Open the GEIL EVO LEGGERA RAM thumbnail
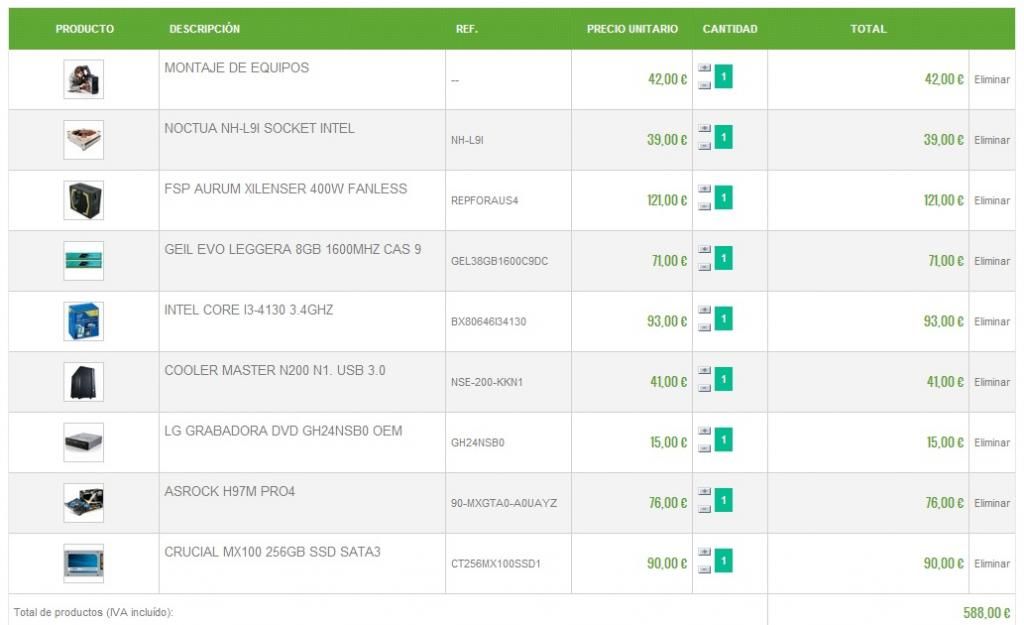Screen dimensions: 1024x625 tap(84, 261)
